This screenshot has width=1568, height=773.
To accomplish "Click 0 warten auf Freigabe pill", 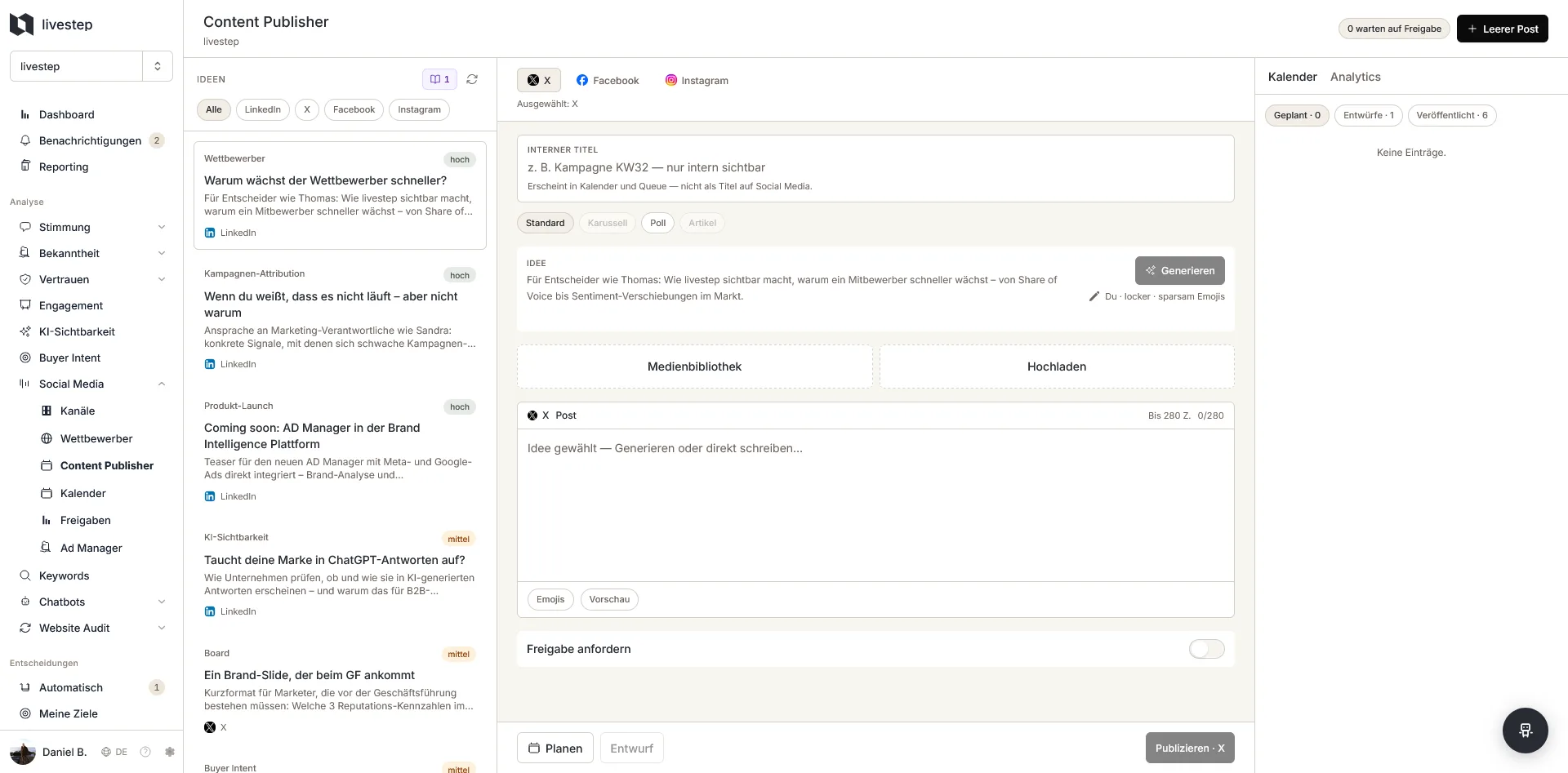I will coord(1394,29).
